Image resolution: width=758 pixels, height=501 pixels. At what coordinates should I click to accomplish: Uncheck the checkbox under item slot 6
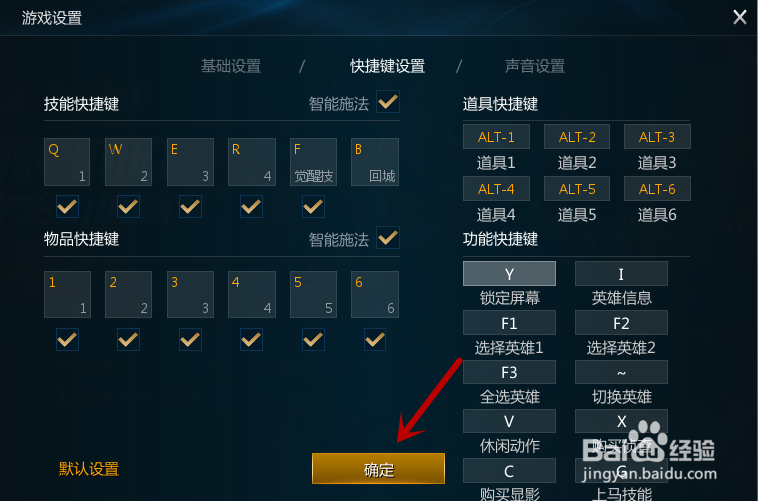(375, 339)
